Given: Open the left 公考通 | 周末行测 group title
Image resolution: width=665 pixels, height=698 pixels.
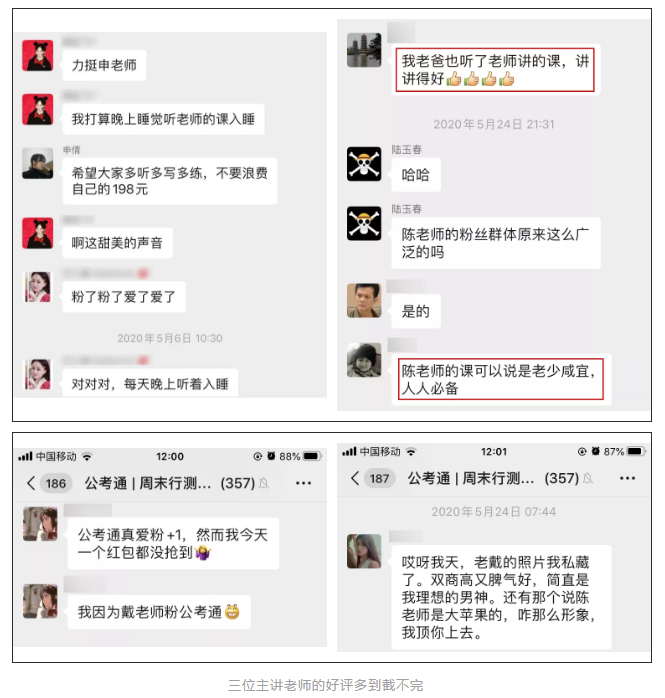Looking at the screenshot, I should [x=148, y=483].
